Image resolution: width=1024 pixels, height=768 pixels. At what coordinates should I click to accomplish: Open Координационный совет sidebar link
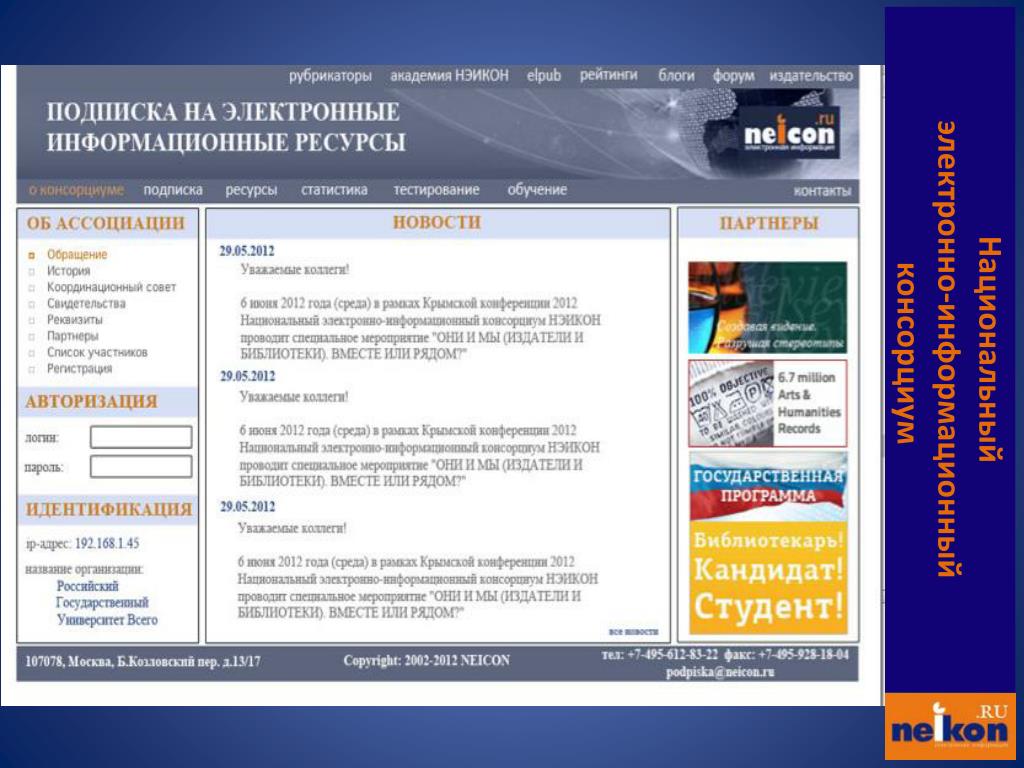112,287
